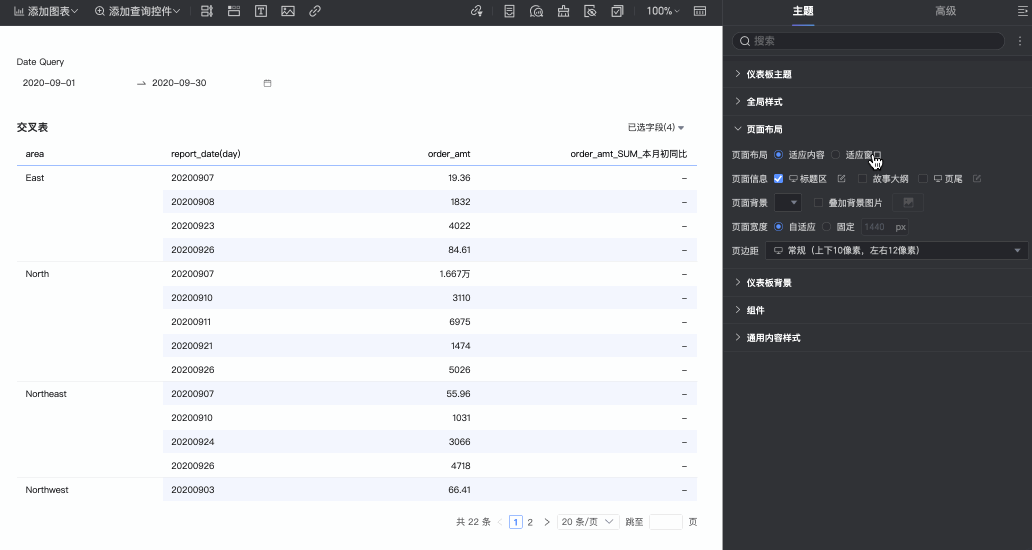
Task: Open the 页面背景 color picker swatch
Action: tap(788, 203)
